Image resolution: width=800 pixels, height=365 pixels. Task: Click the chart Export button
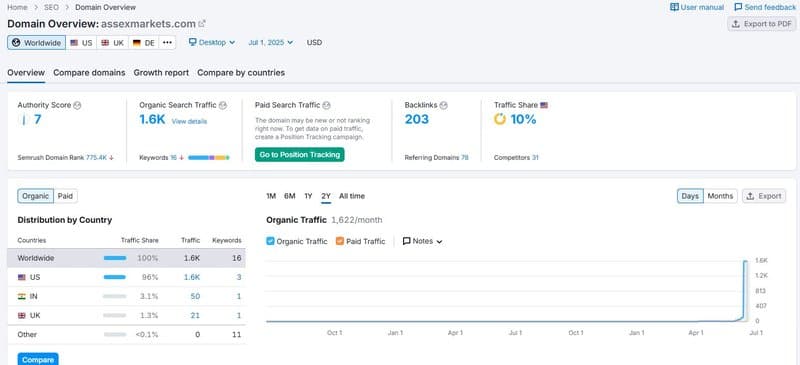tap(764, 196)
